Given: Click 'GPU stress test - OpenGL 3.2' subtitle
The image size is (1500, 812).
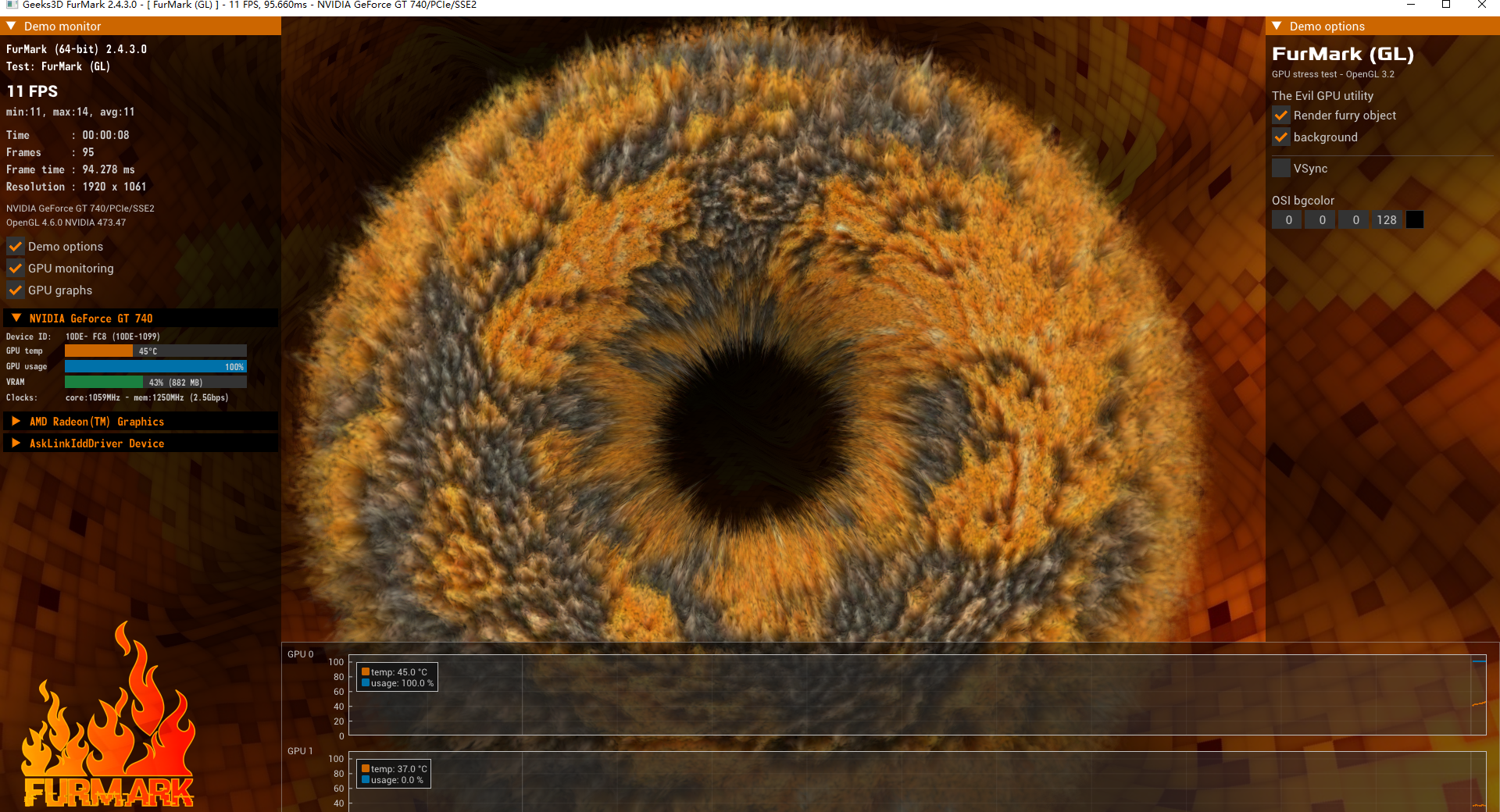Looking at the screenshot, I should coord(1333,74).
